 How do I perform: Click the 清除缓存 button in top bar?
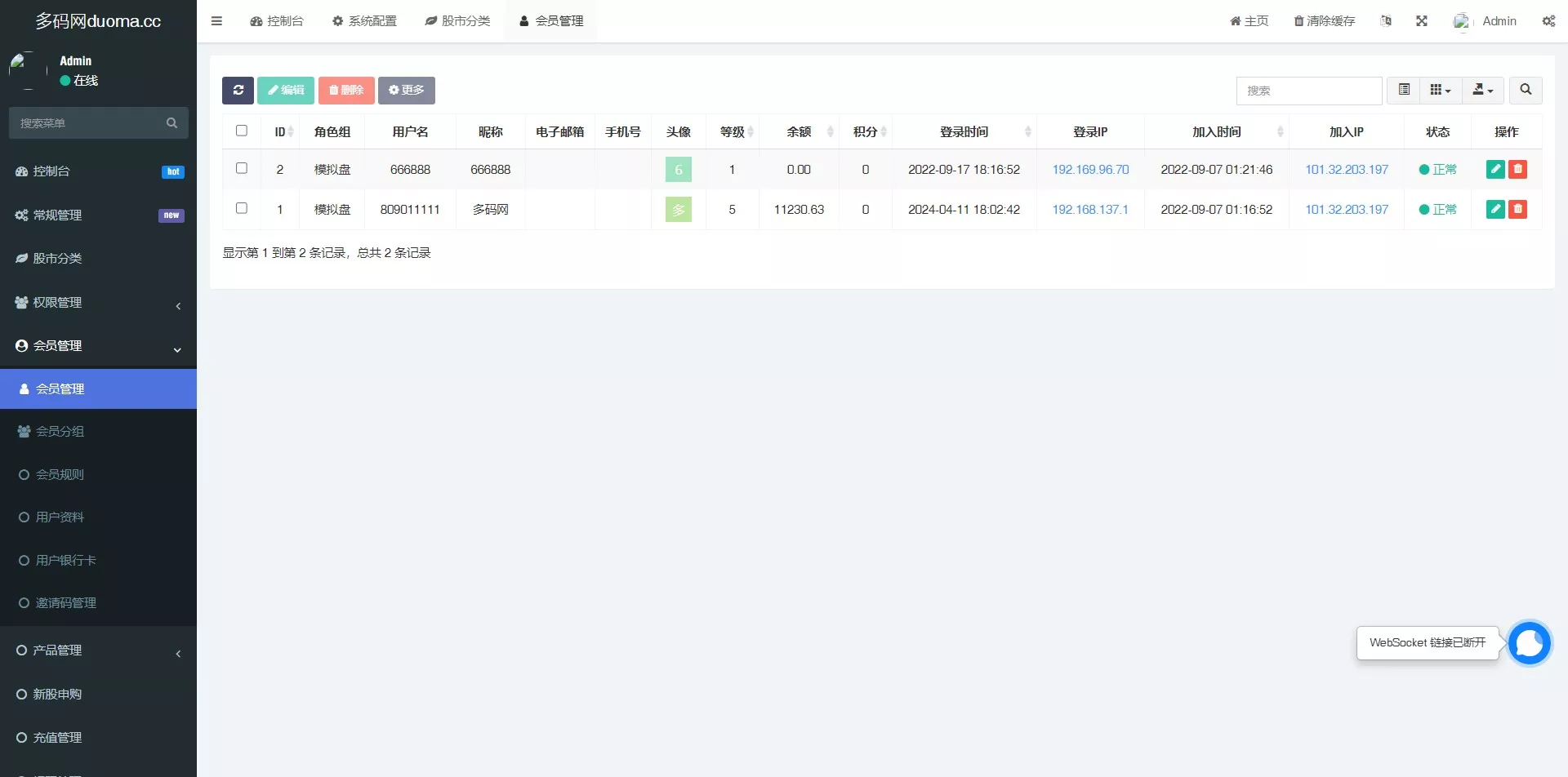pyautogui.click(x=1324, y=21)
